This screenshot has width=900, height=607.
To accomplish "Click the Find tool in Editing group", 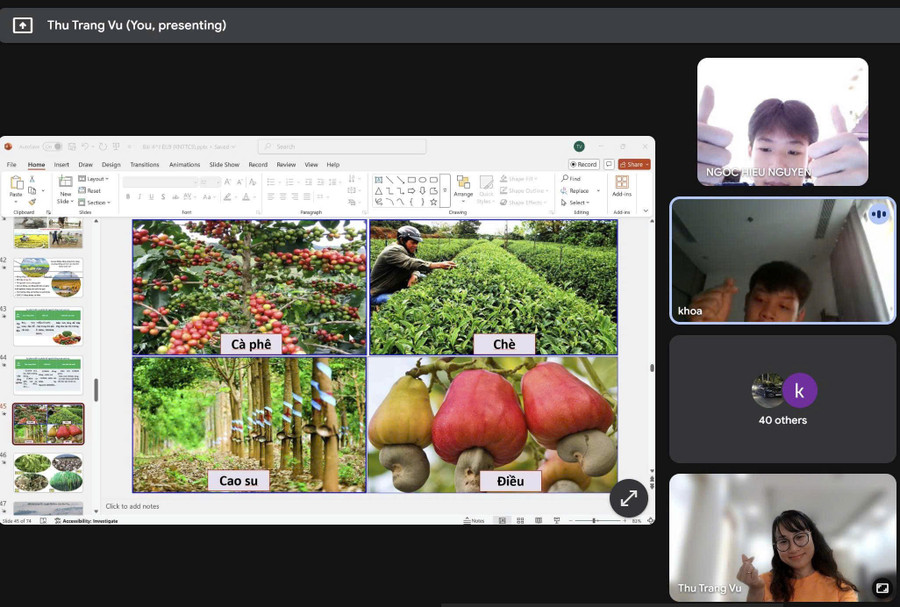I will coord(571,178).
